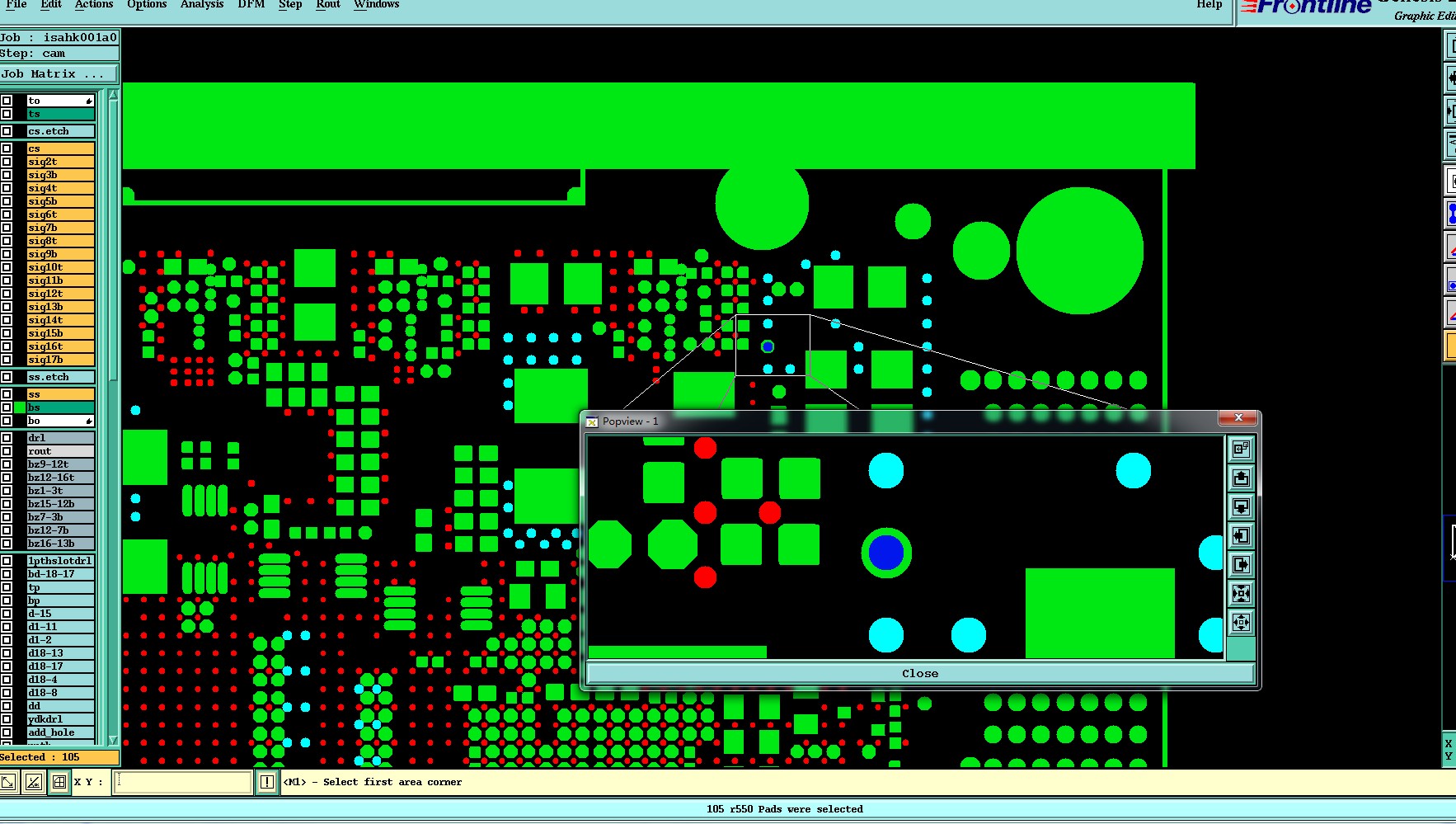
Task: Open the File menu
Action: click(16, 4)
